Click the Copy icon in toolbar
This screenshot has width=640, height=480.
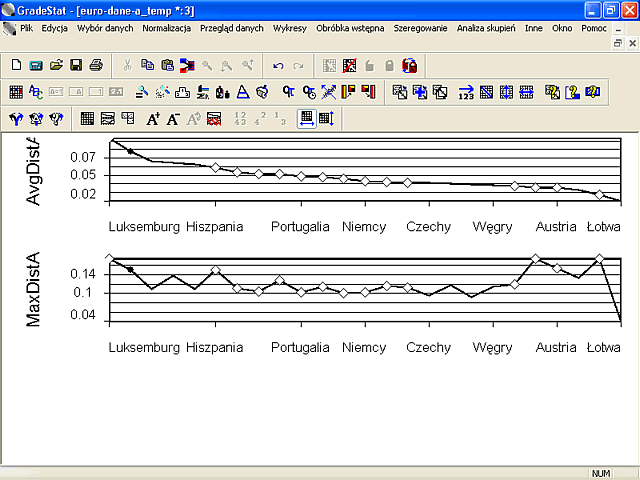(x=147, y=65)
